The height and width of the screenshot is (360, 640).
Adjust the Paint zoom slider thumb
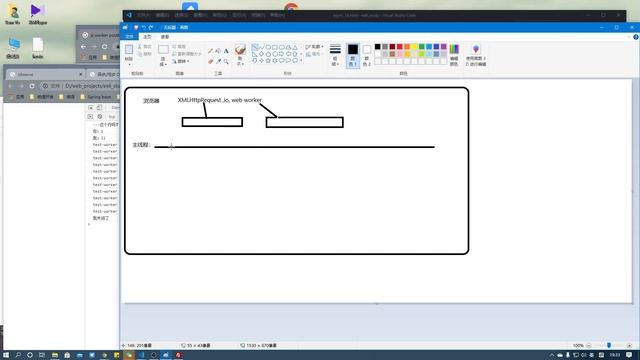click(x=609, y=345)
